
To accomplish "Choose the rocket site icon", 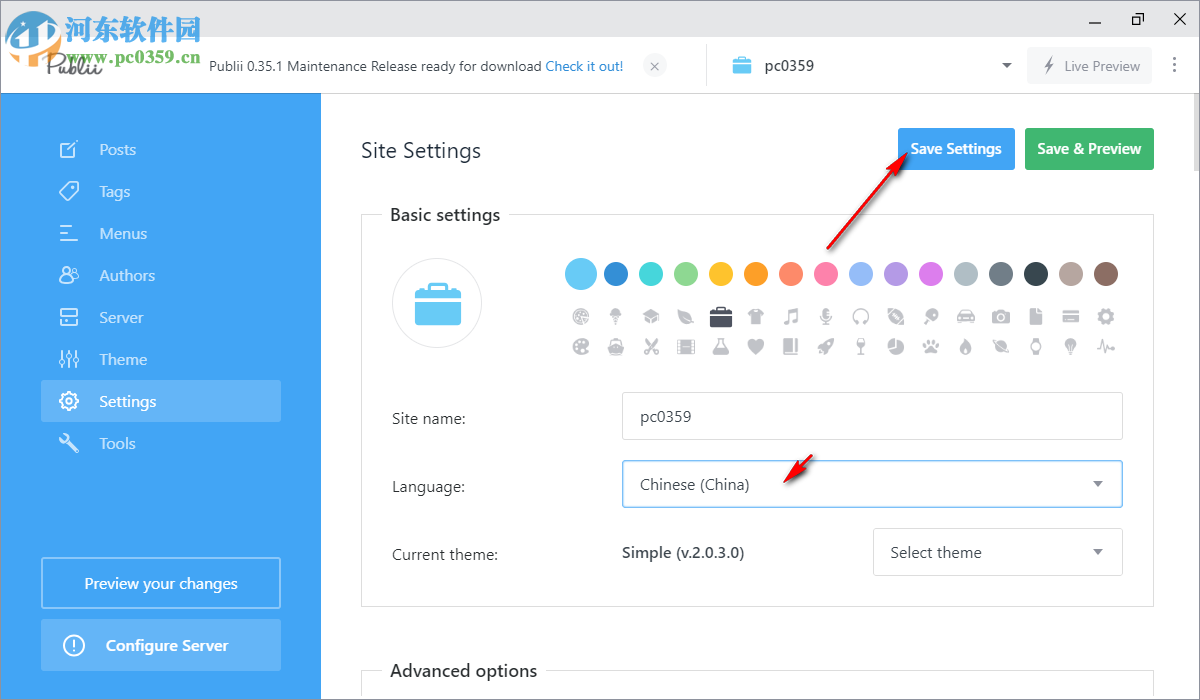I will coord(826,347).
